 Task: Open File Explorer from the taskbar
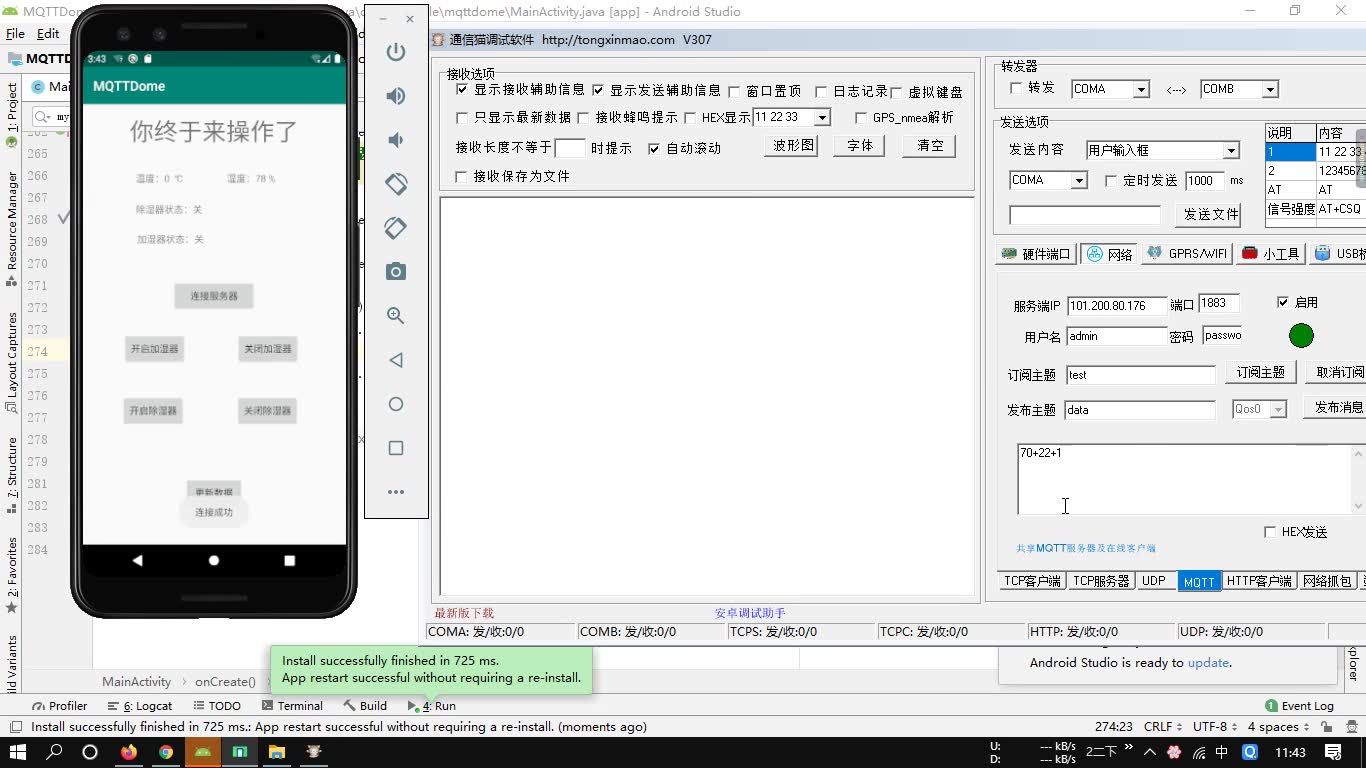277,752
